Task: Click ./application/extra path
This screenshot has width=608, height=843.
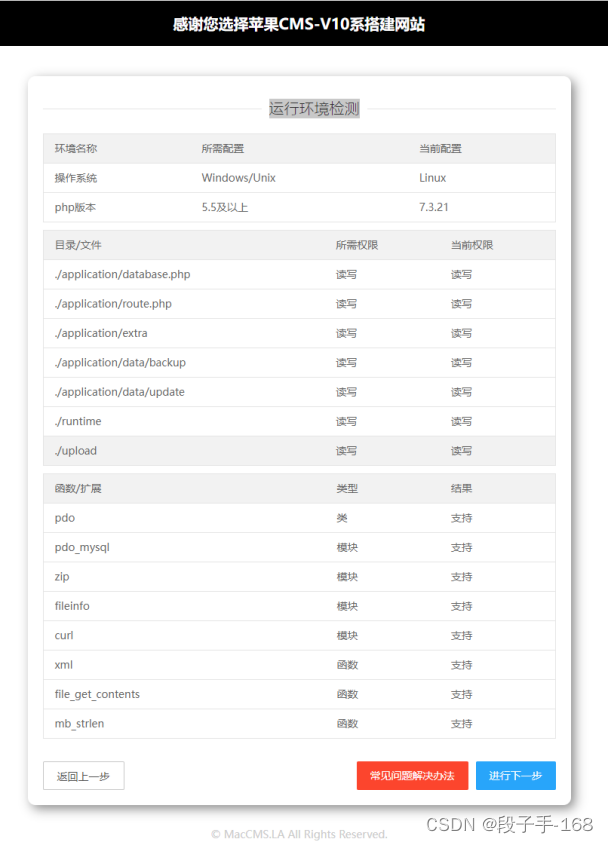Action: click(x=101, y=333)
